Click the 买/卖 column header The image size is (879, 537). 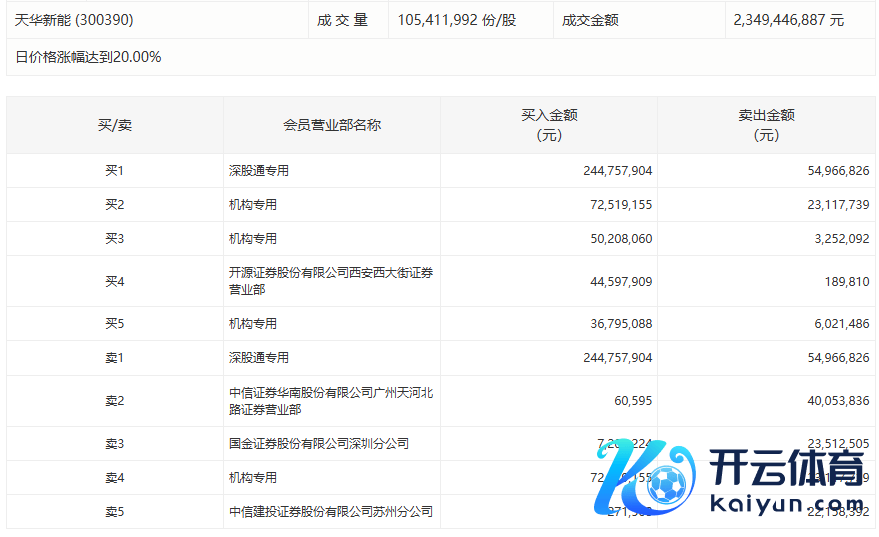114,125
